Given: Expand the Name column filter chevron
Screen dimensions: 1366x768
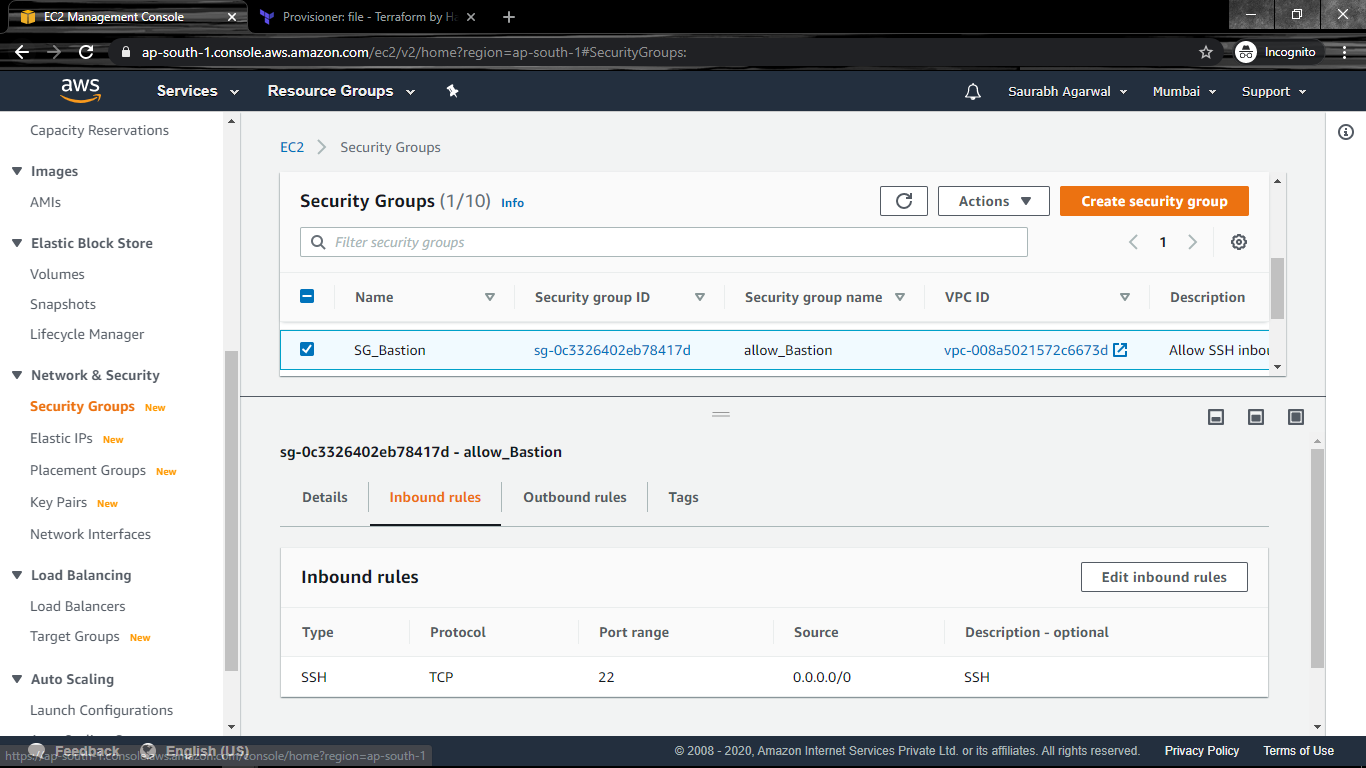Looking at the screenshot, I should 490,296.
